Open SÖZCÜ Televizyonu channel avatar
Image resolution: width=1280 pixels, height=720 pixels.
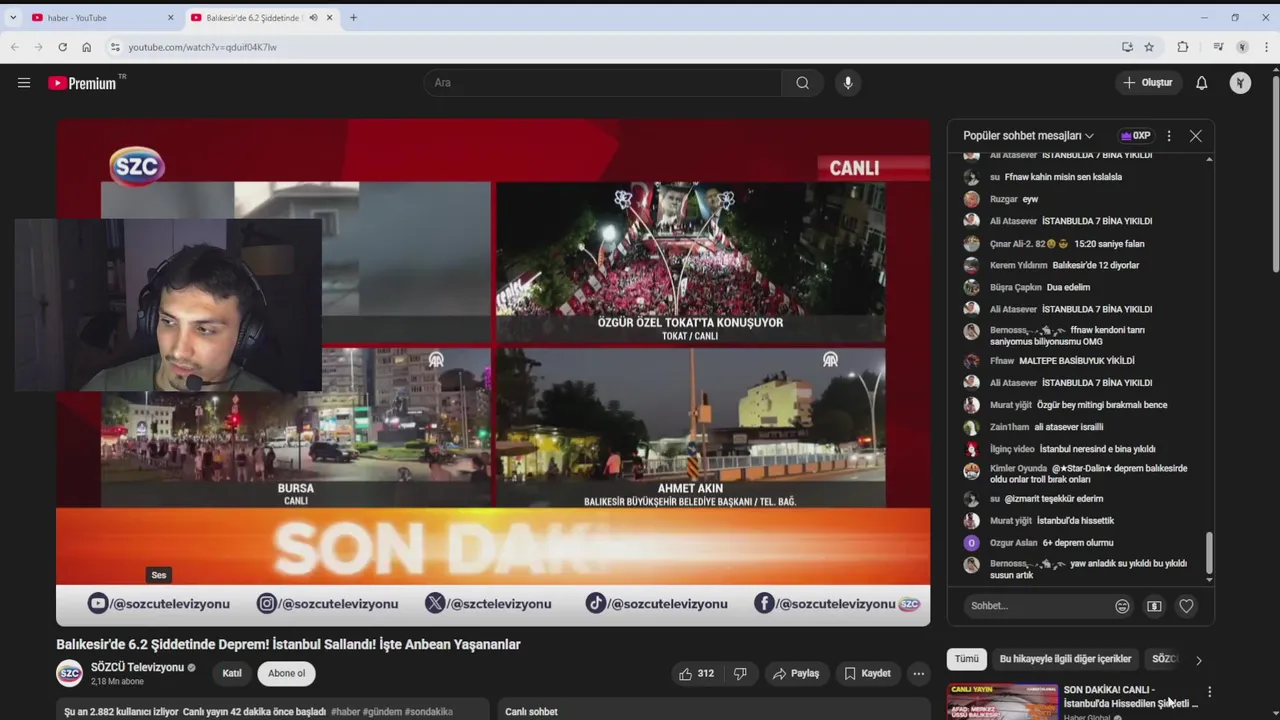click(70, 673)
